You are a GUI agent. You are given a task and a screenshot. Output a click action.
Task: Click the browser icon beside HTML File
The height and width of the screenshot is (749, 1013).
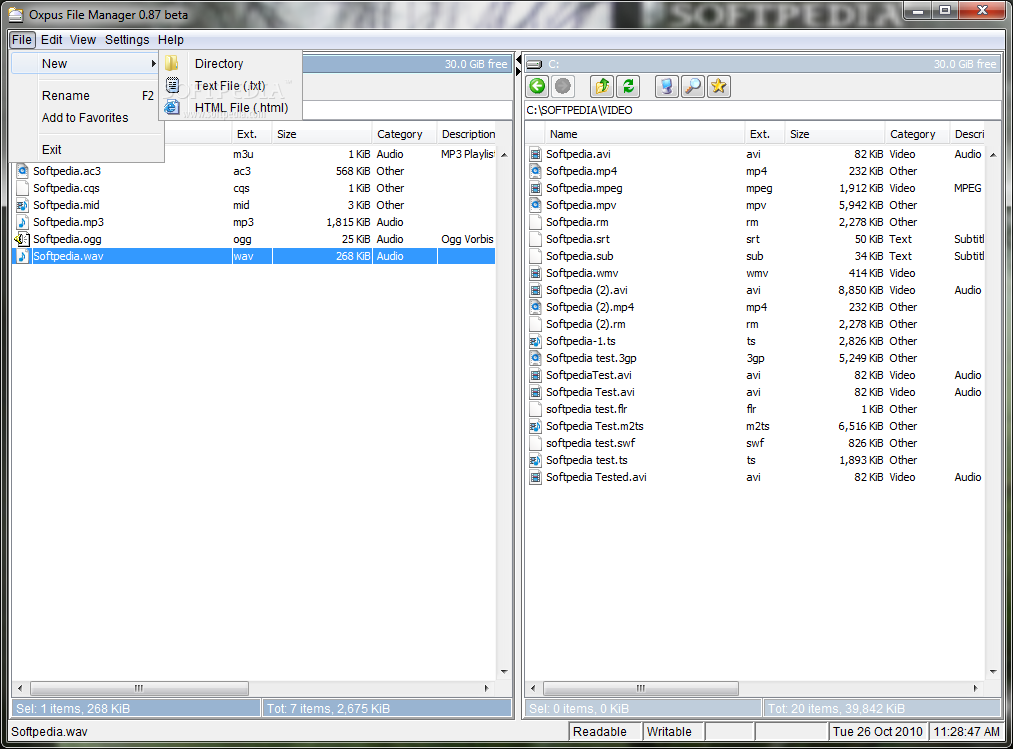coord(172,107)
